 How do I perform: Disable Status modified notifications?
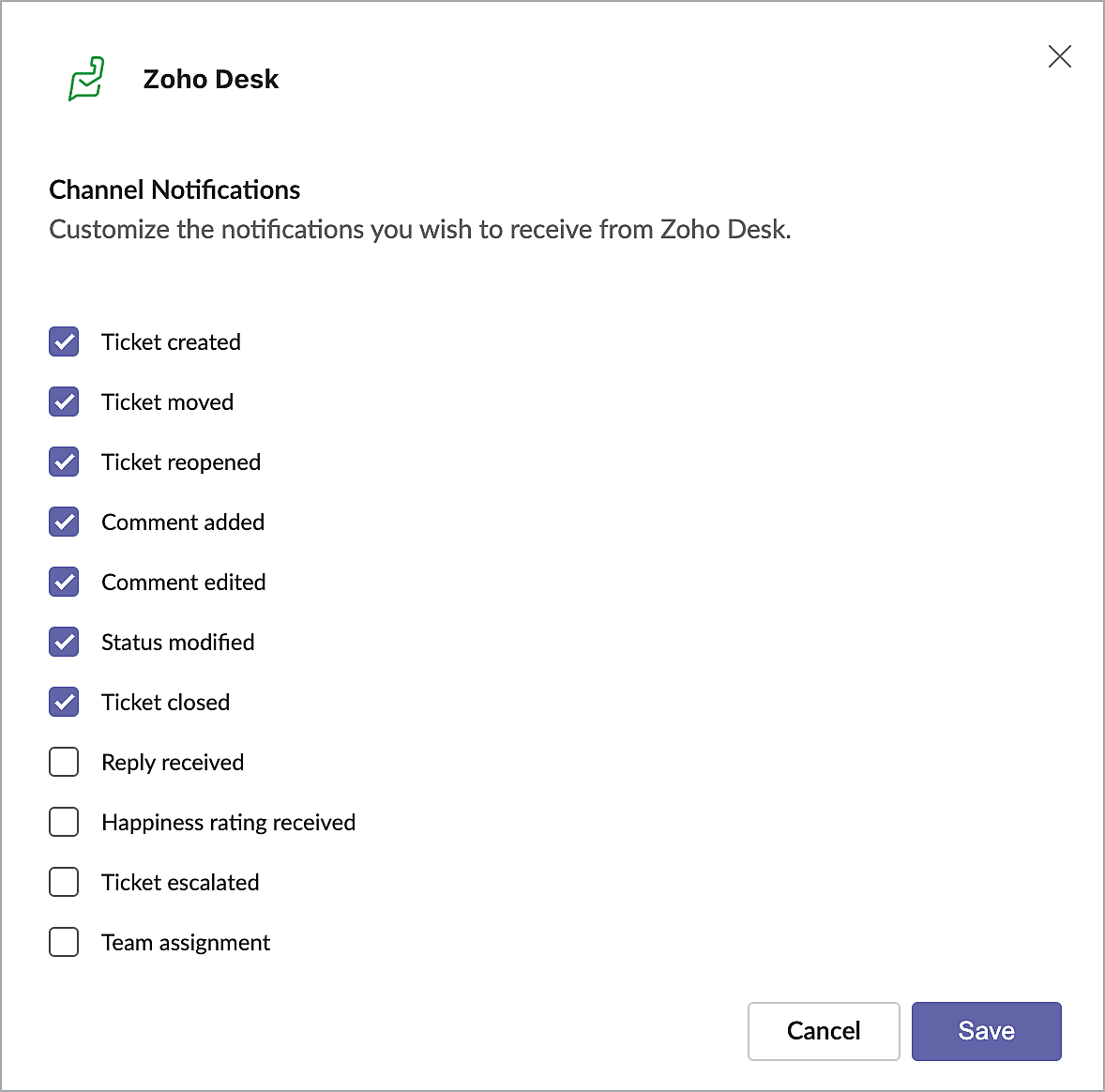click(x=64, y=643)
